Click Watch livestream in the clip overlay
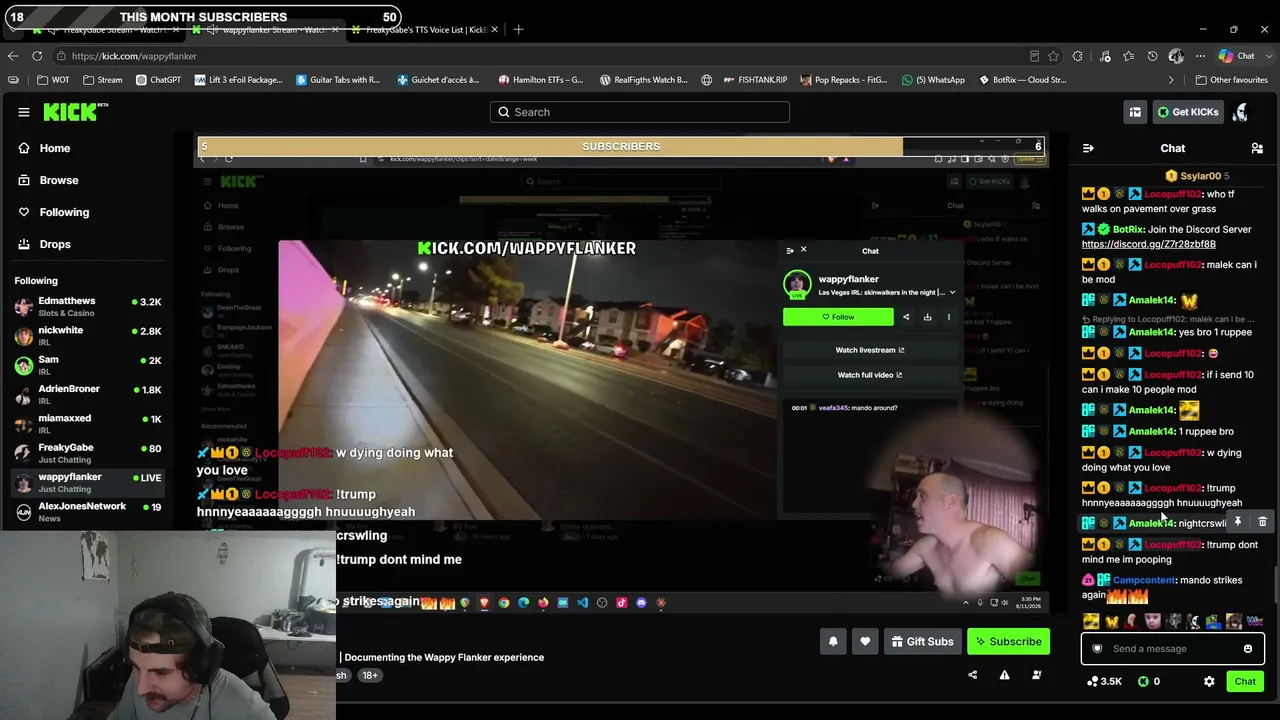 (x=869, y=350)
